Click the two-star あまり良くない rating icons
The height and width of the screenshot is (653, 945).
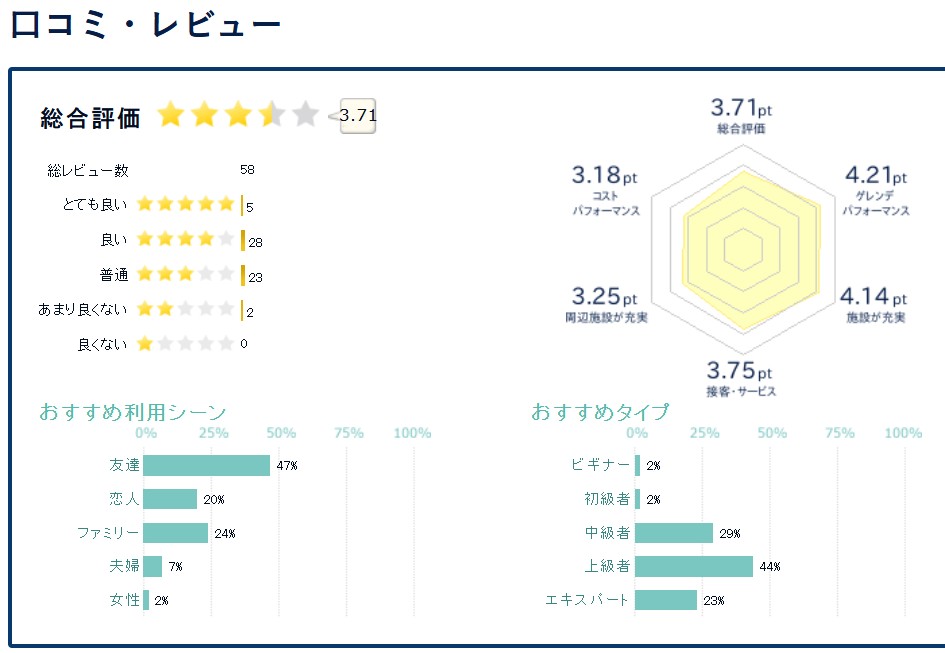pos(185,310)
